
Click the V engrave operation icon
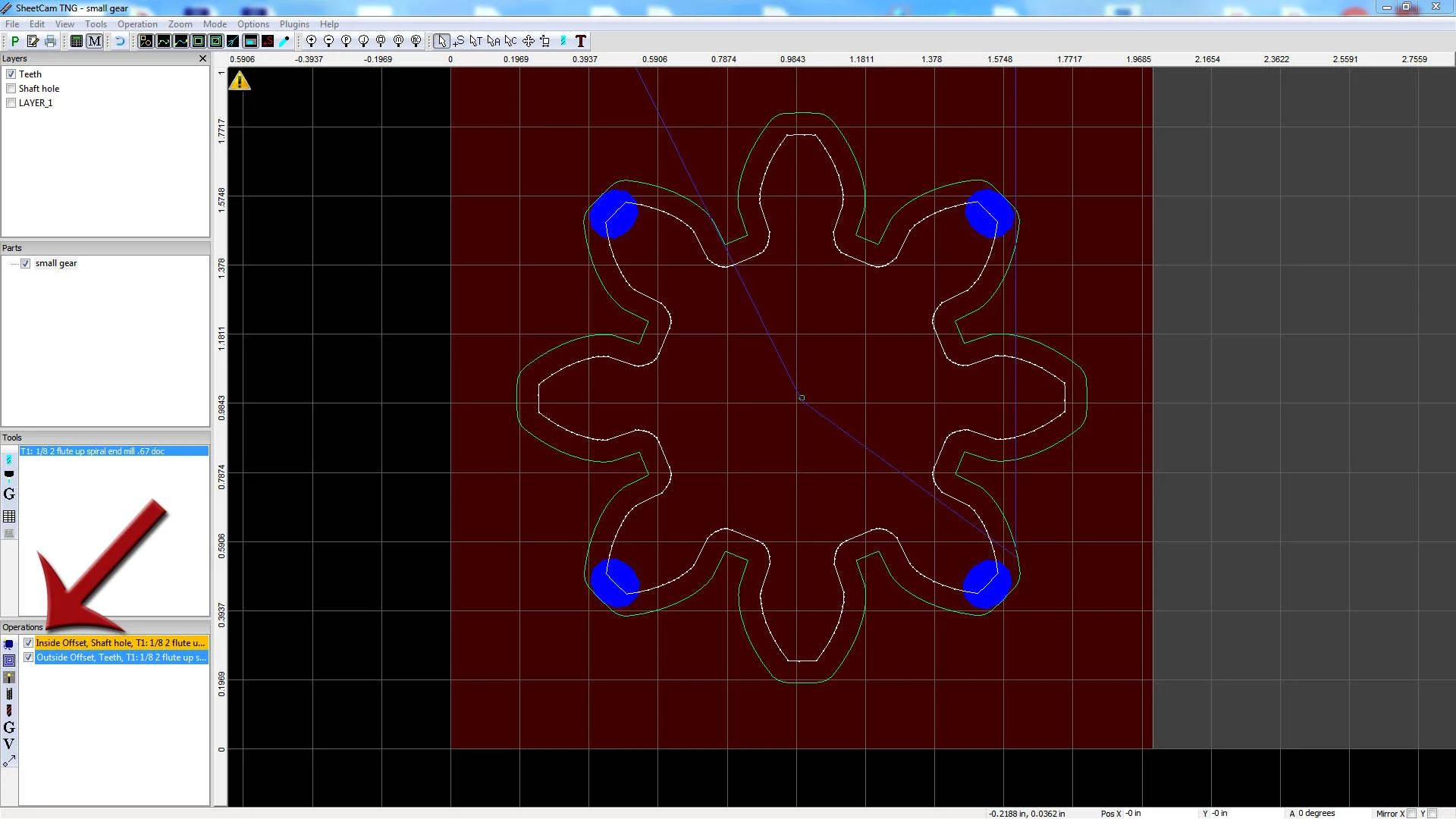coord(9,744)
